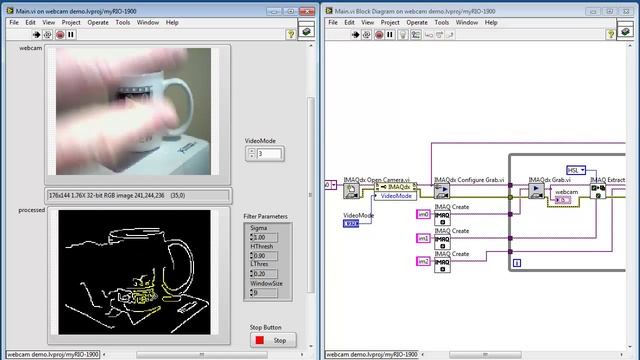Select IMAQ Extract color plane node

(598, 191)
